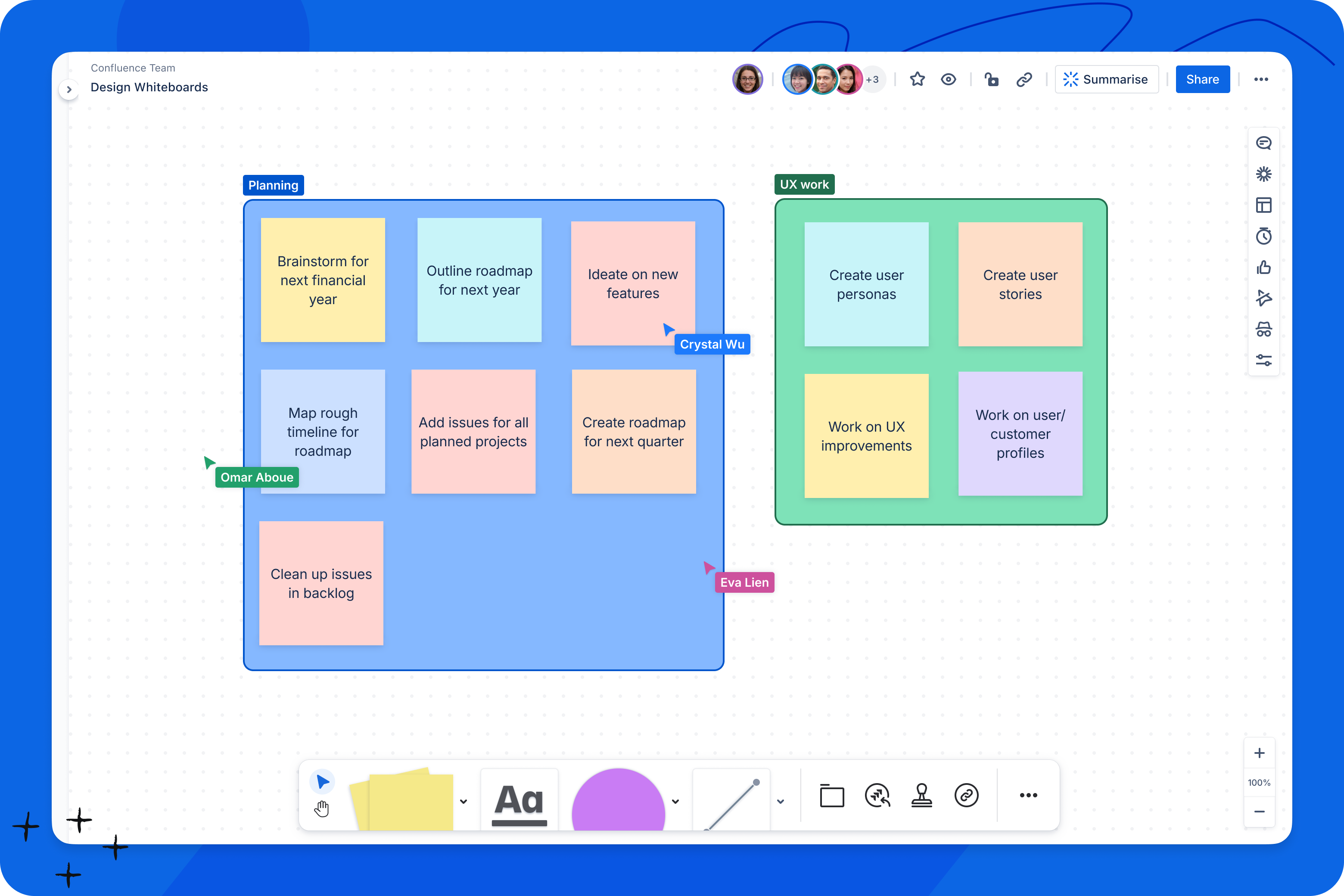The image size is (1344, 896).
Task: Open the templates layout icon
Action: 1263,205
